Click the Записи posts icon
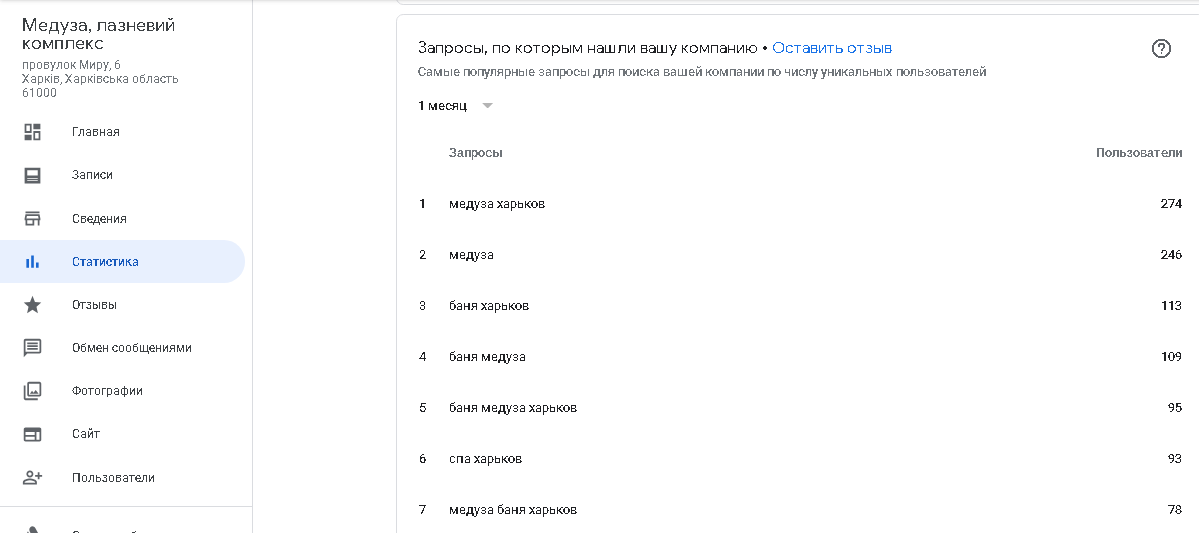This screenshot has height=533, width=1199. point(33,175)
